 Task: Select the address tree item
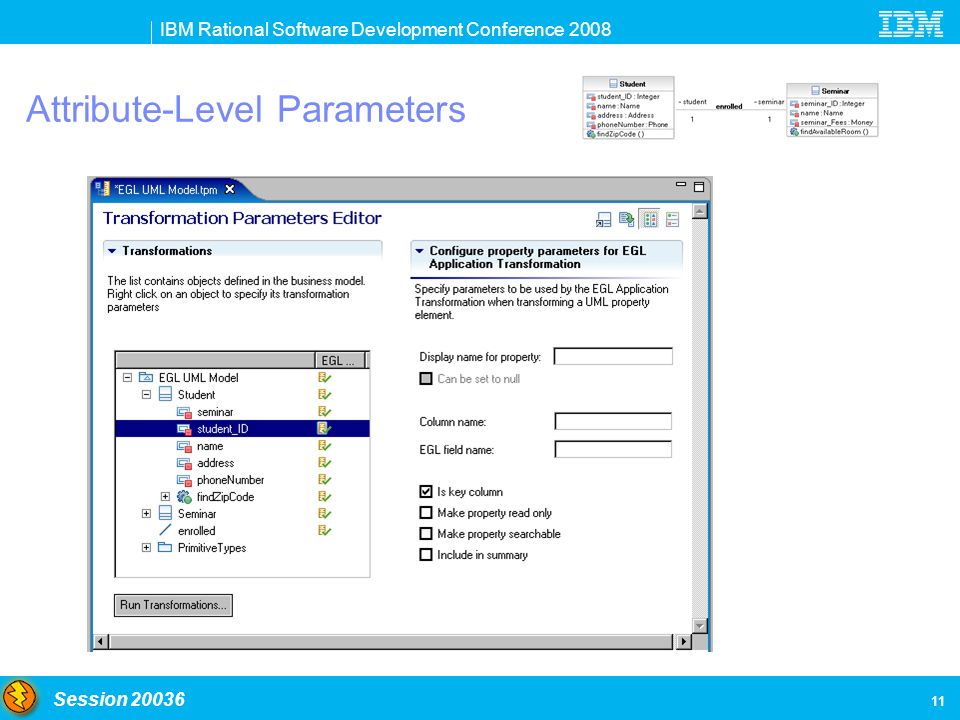[x=216, y=463]
